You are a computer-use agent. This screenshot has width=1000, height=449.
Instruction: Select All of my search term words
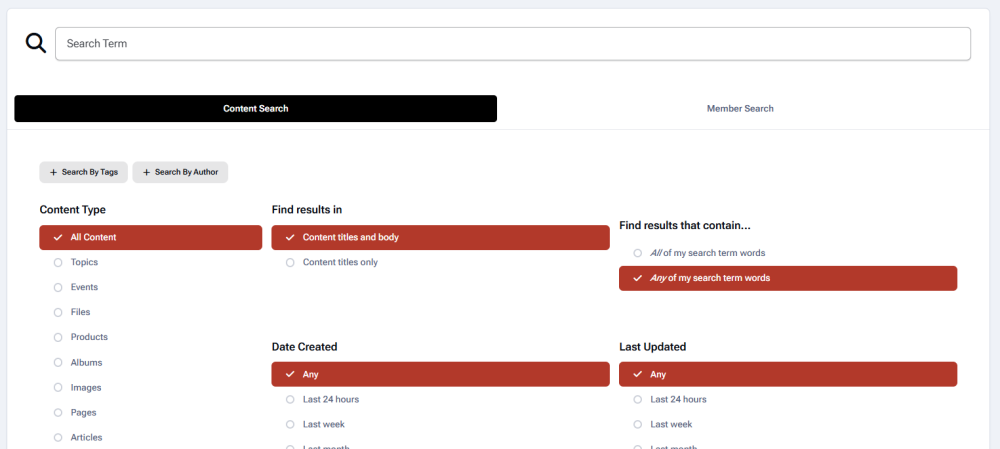[707, 253]
